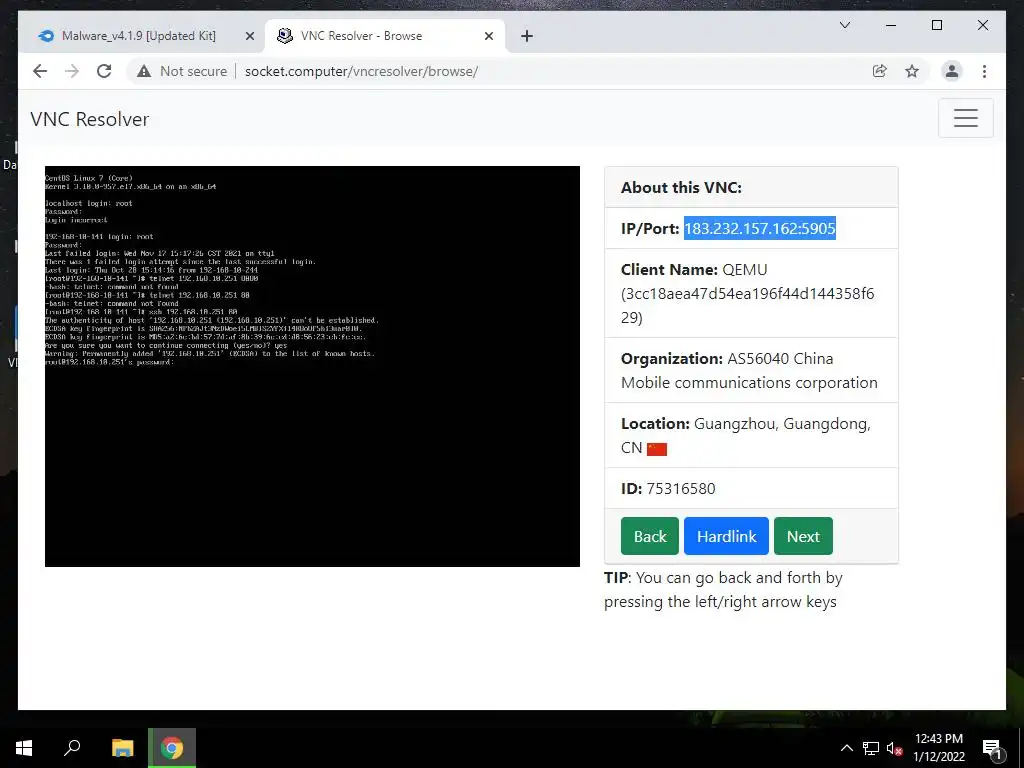
Task: Click the Chrome taskbar icon
Action: pos(172,748)
